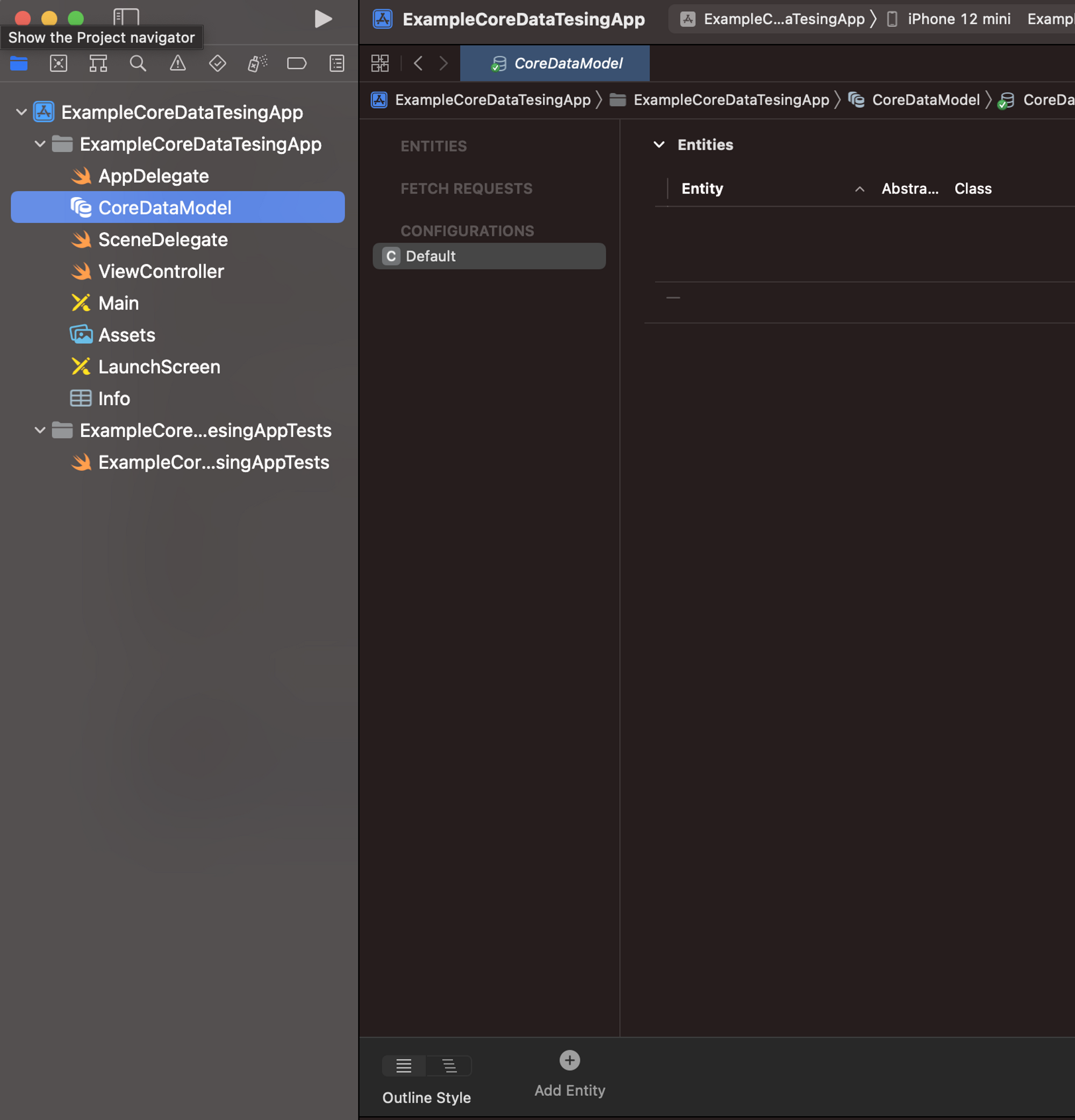
Task: Click the ENTITIES sidebar heading
Action: [433, 146]
